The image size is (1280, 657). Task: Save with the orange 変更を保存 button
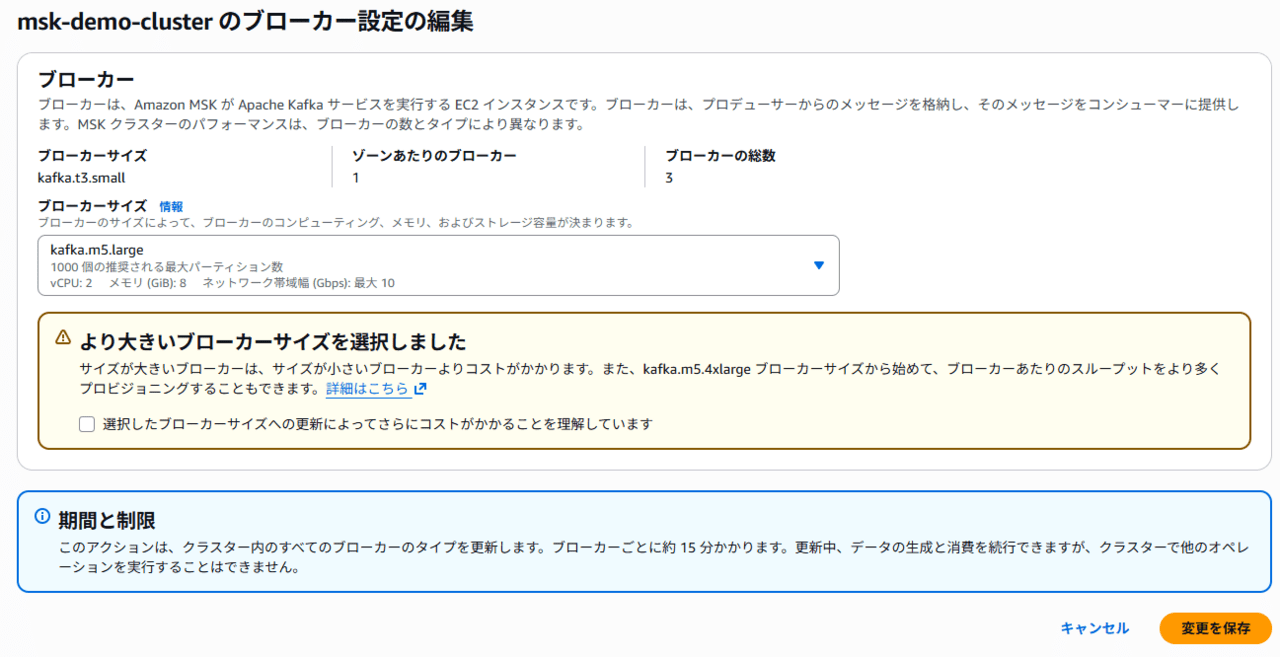coord(1215,628)
